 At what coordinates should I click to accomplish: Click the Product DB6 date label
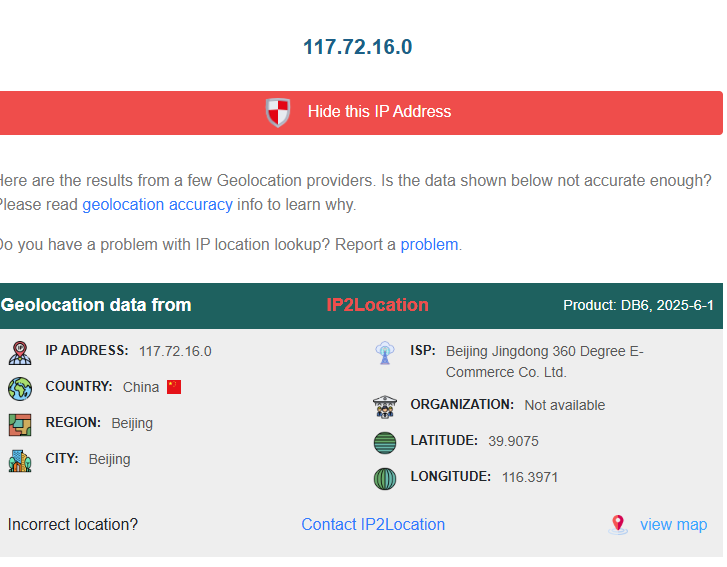pyautogui.click(x=638, y=305)
